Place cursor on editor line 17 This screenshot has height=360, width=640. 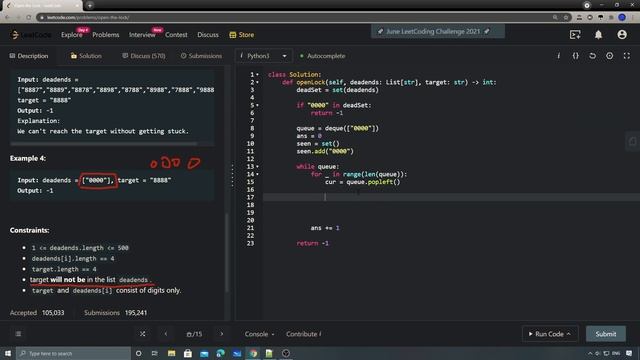pyautogui.click(x=451, y=197)
